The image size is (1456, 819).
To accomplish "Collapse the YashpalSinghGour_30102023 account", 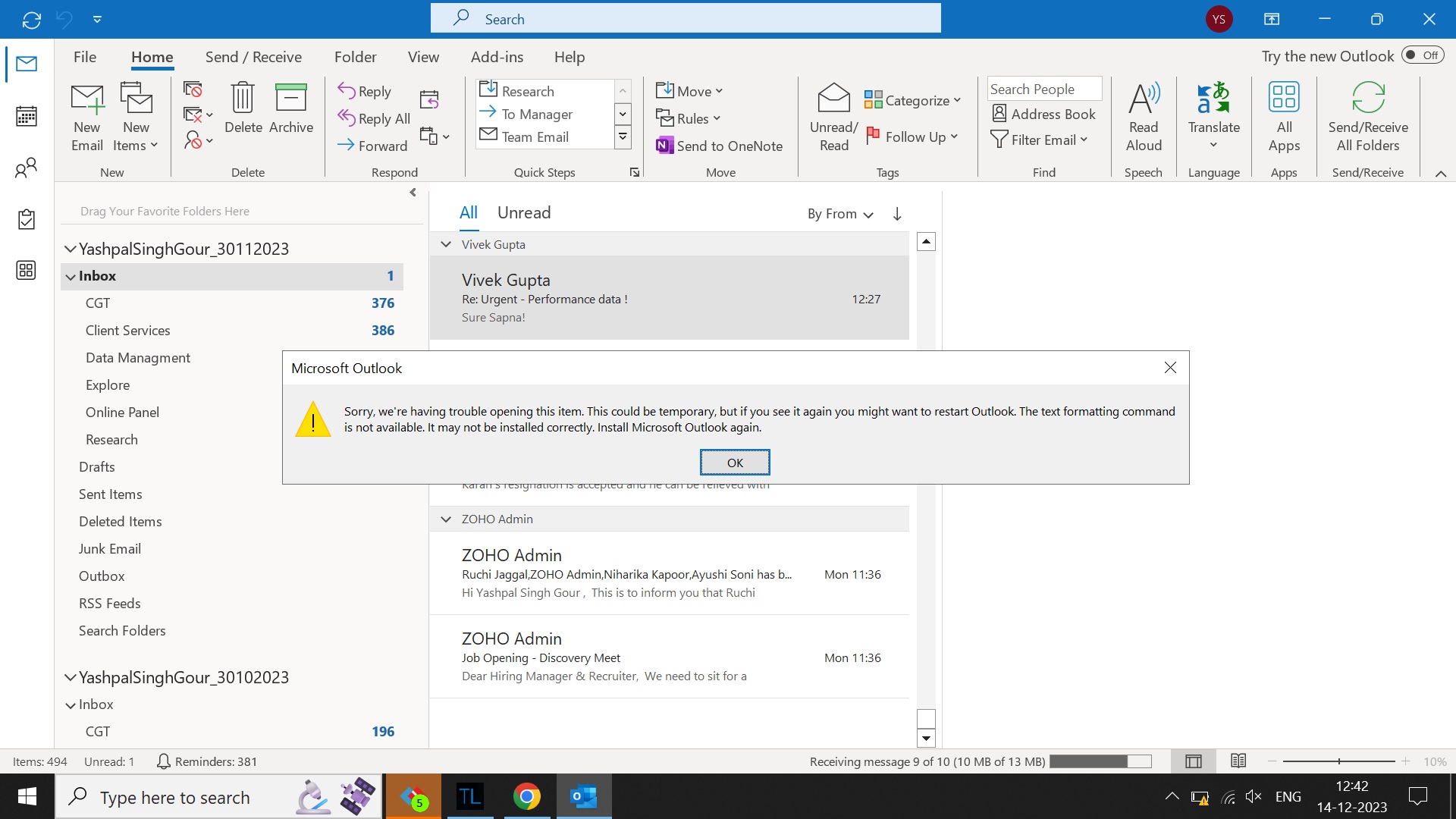I will (71, 677).
